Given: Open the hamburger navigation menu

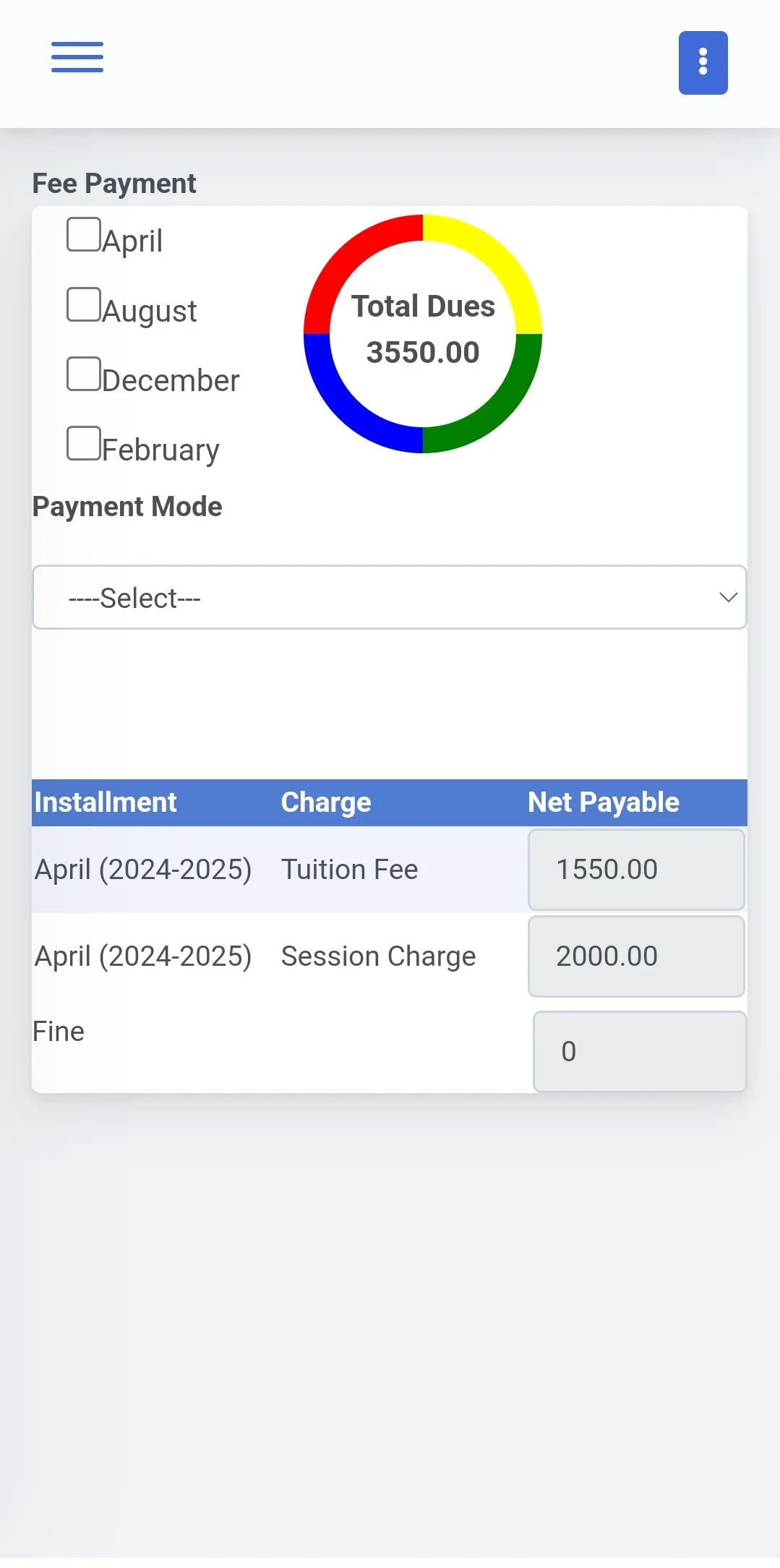Looking at the screenshot, I should 77,57.
